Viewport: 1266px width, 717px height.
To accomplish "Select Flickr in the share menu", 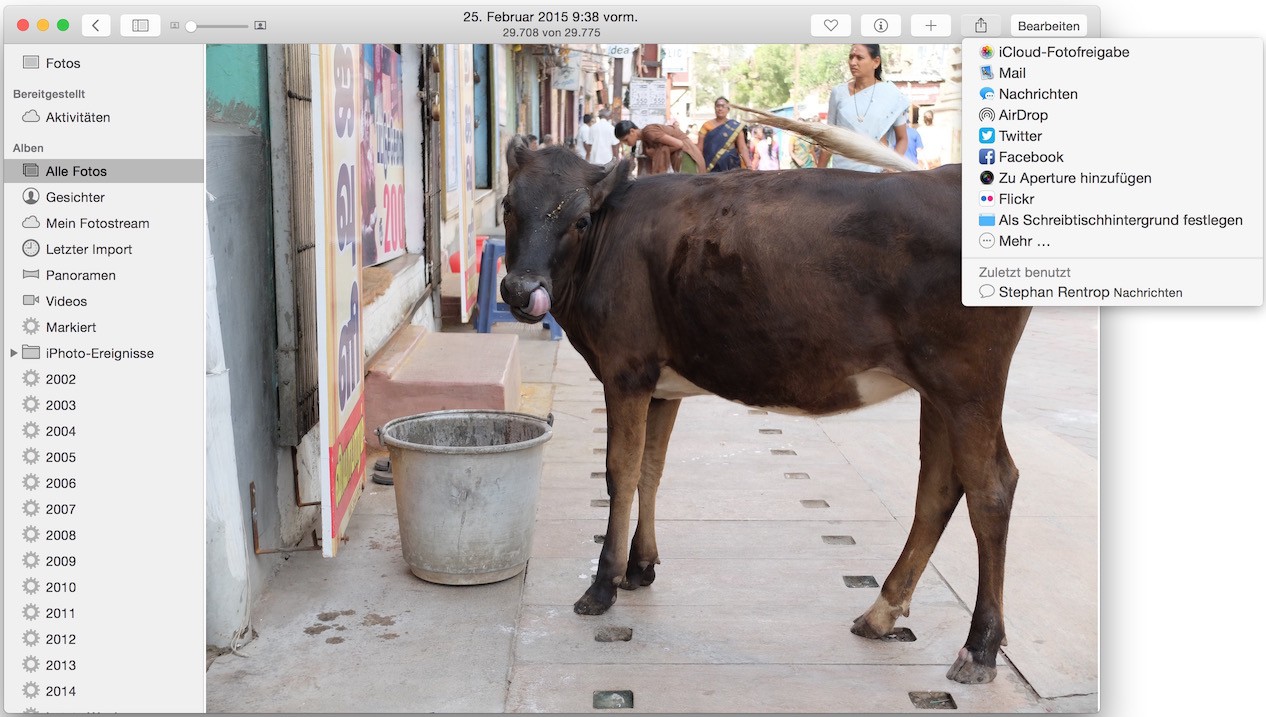I will [1016, 199].
